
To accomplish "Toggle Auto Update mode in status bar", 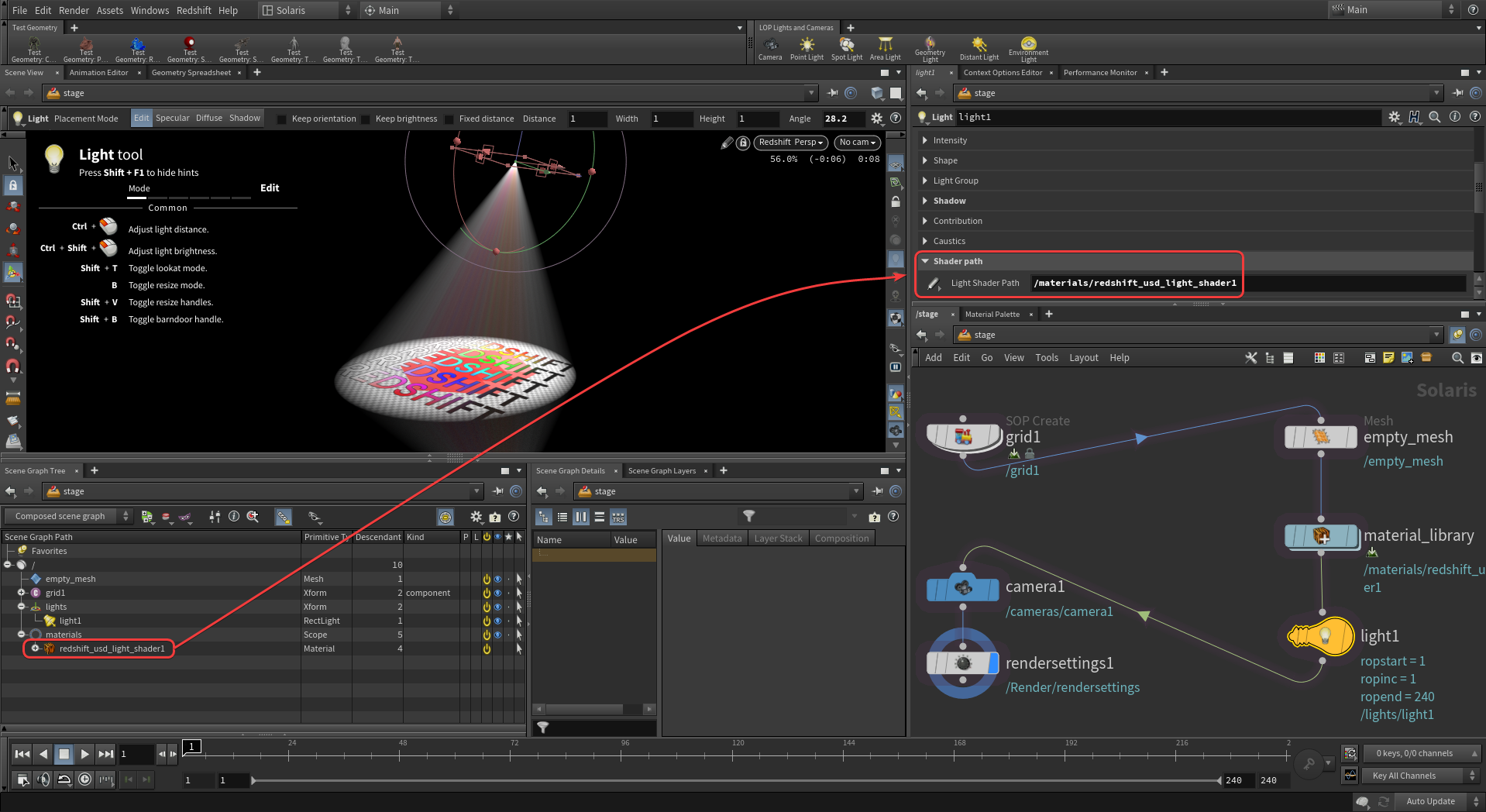I will 1437,801.
